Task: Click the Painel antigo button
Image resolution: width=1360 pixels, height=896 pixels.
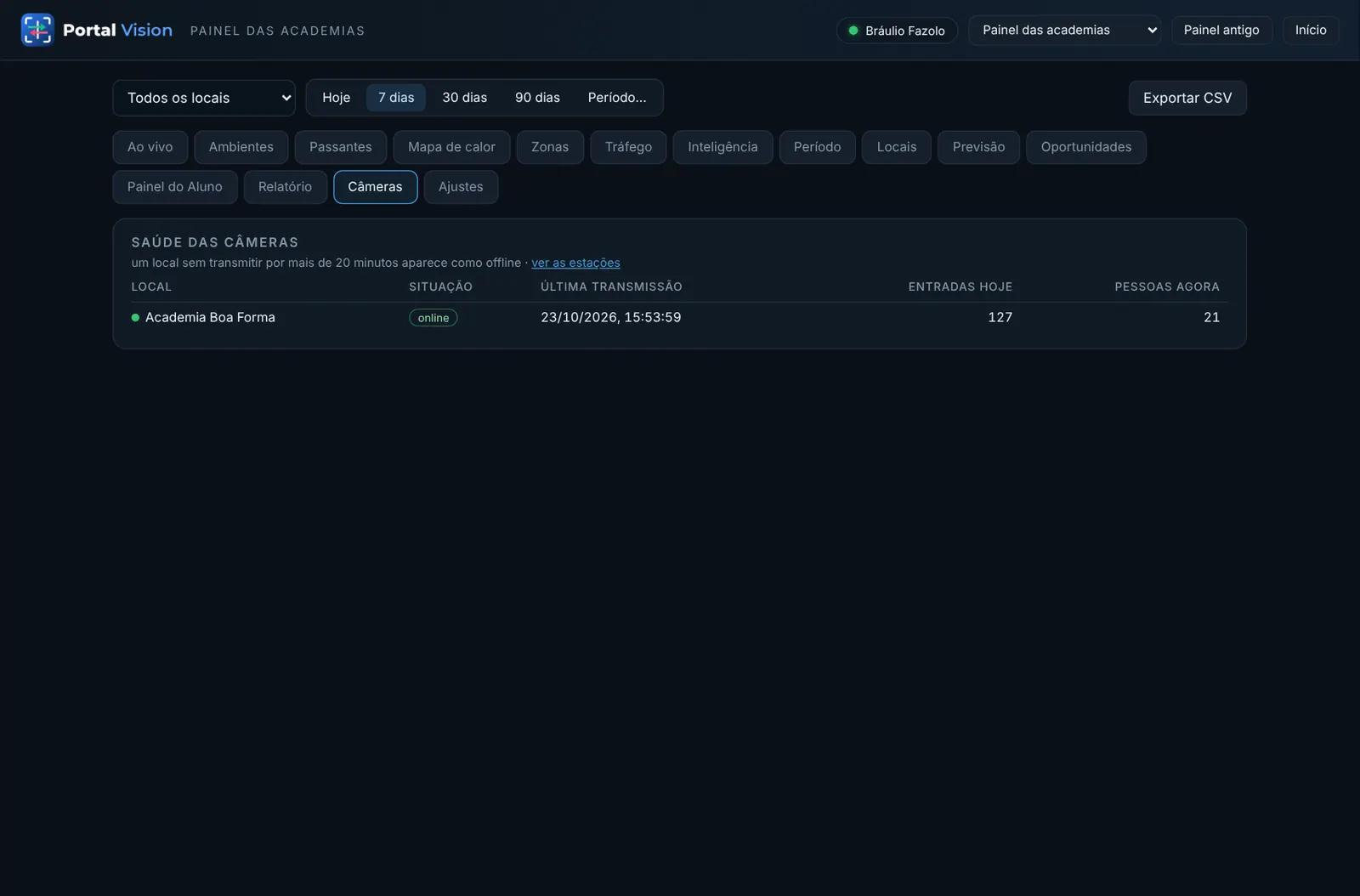Action: pyautogui.click(x=1221, y=30)
